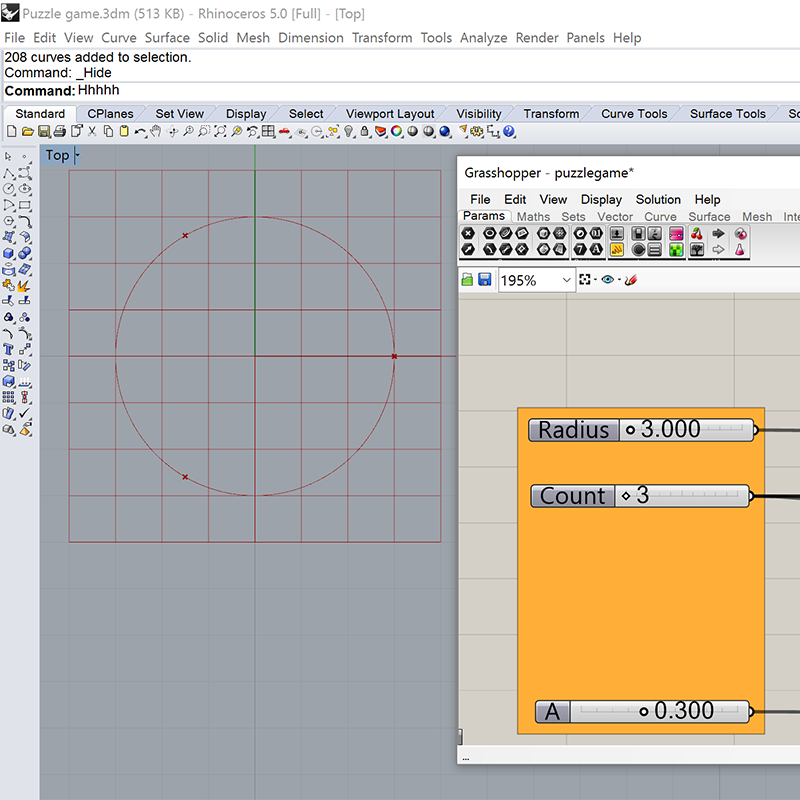The width and height of the screenshot is (800, 800).
Task: Click the Top viewport label
Action: (x=57, y=155)
